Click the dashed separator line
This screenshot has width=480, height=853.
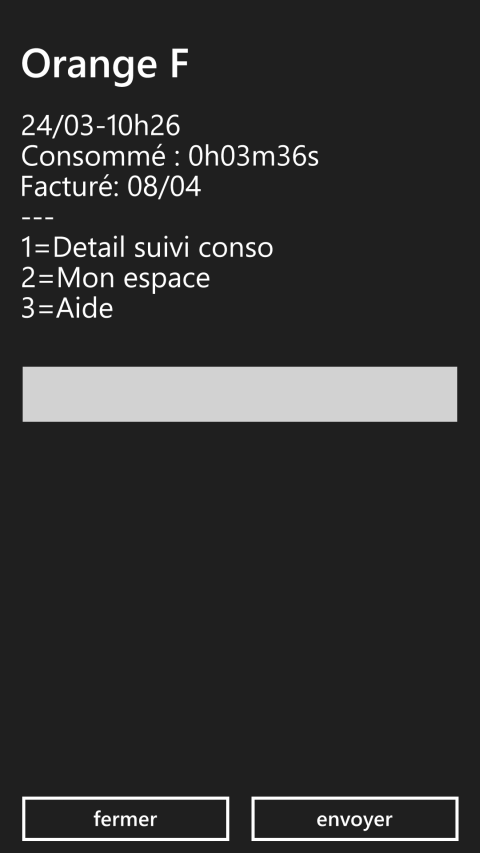pyautogui.click(x=38, y=218)
